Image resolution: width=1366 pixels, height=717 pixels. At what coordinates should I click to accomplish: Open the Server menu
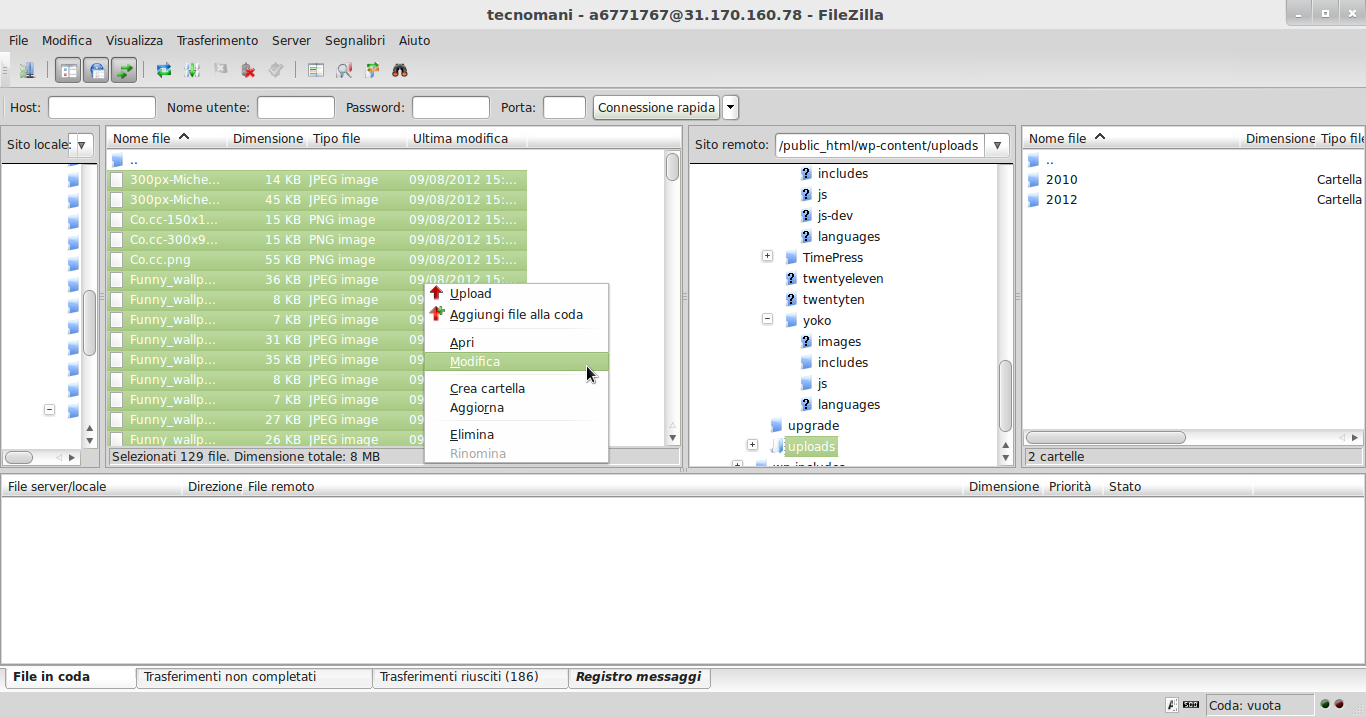291,40
